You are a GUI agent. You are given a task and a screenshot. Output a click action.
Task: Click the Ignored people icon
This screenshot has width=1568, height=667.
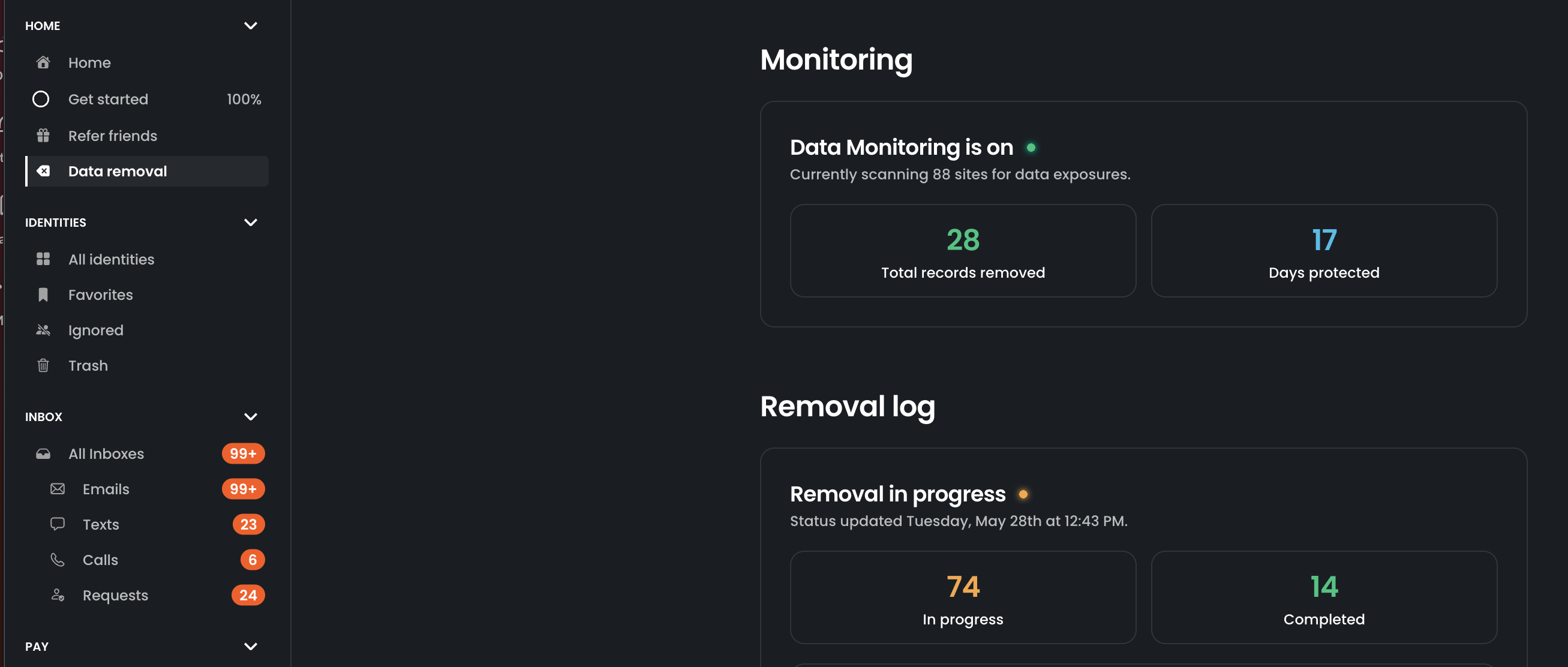(43, 330)
